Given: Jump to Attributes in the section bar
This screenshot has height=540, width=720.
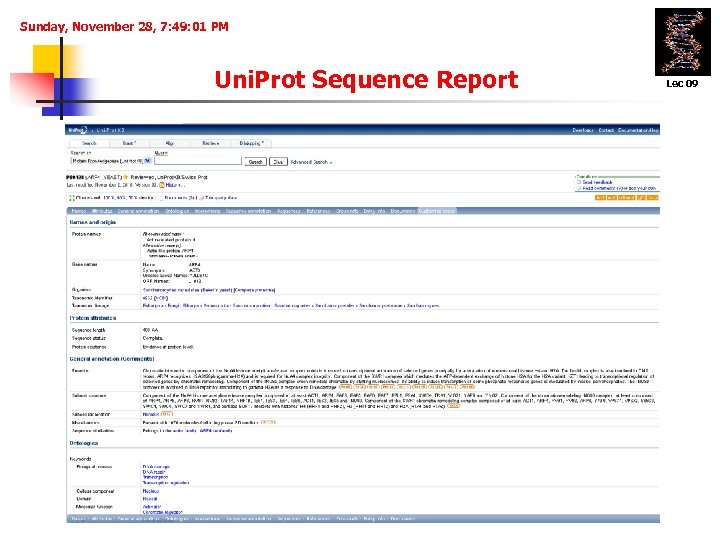Looking at the screenshot, I should pos(101,211).
